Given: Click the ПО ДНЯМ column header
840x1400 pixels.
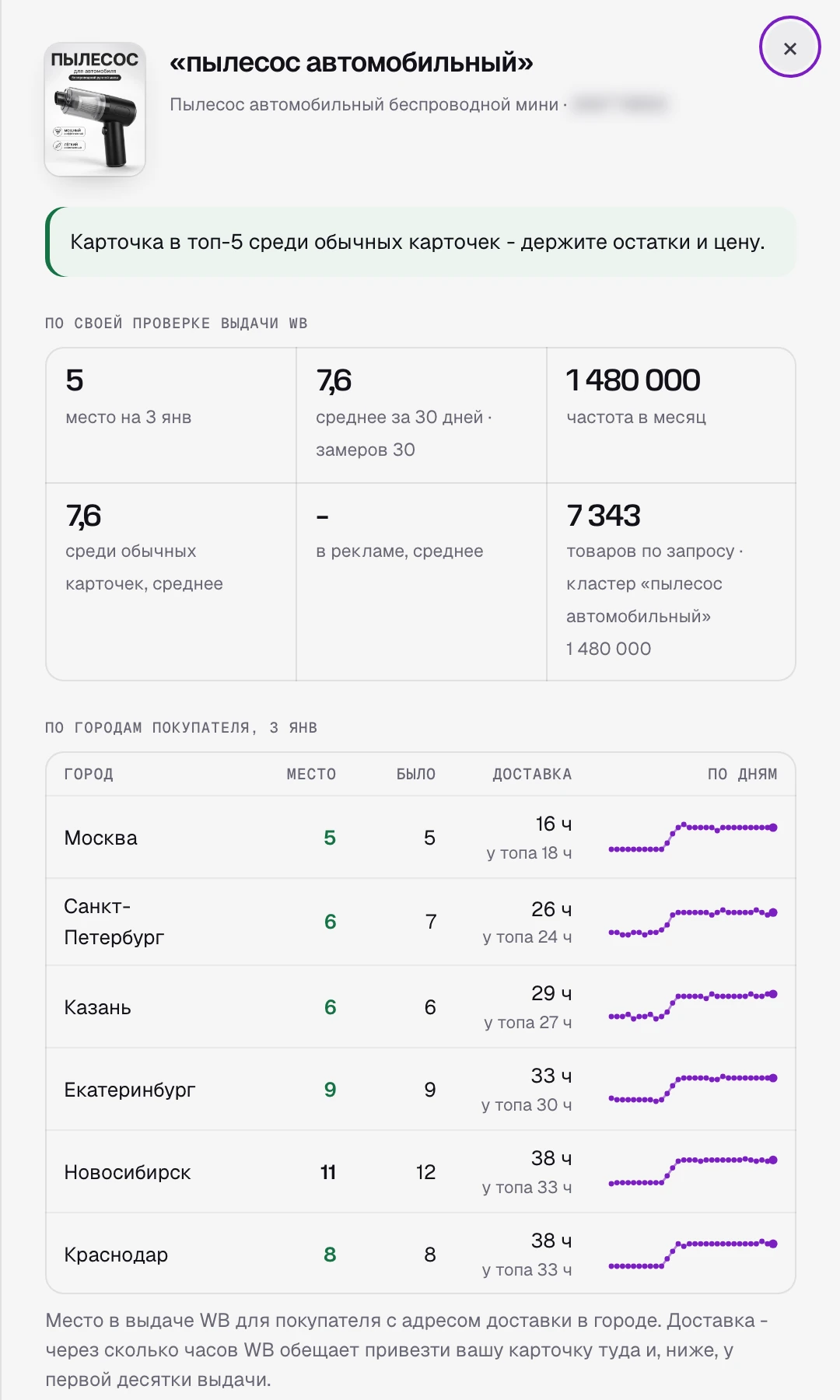Looking at the screenshot, I should tap(742, 774).
